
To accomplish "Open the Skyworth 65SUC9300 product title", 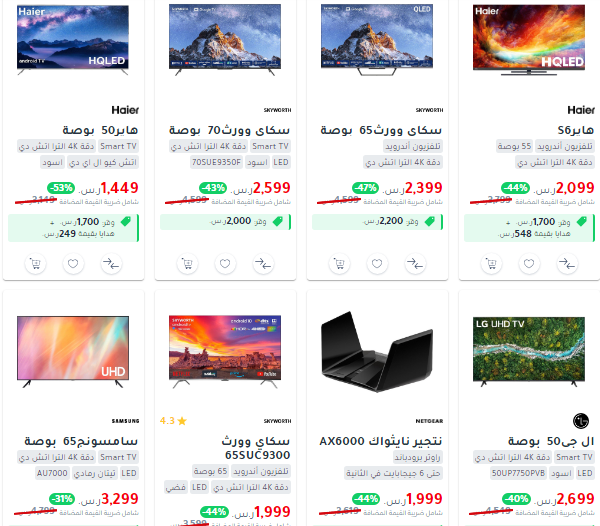I will 256,448.
